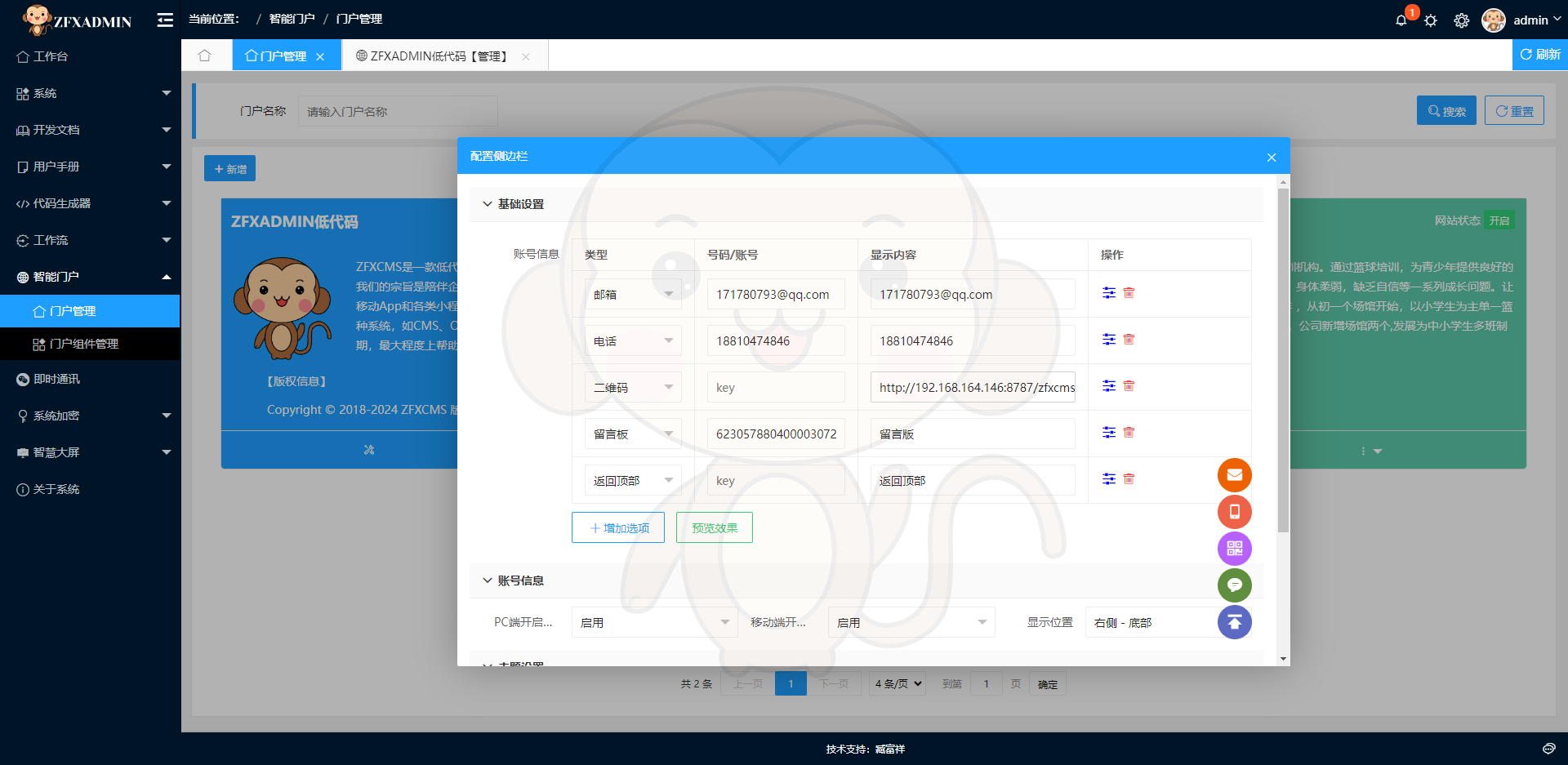Open settings icon for the 留言板 row

click(x=1109, y=433)
